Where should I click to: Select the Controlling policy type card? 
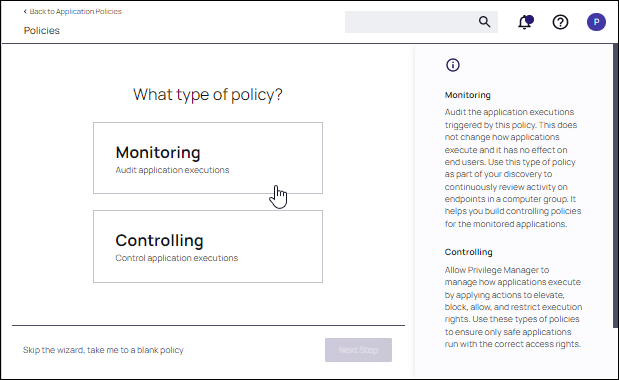click(208, 246)
